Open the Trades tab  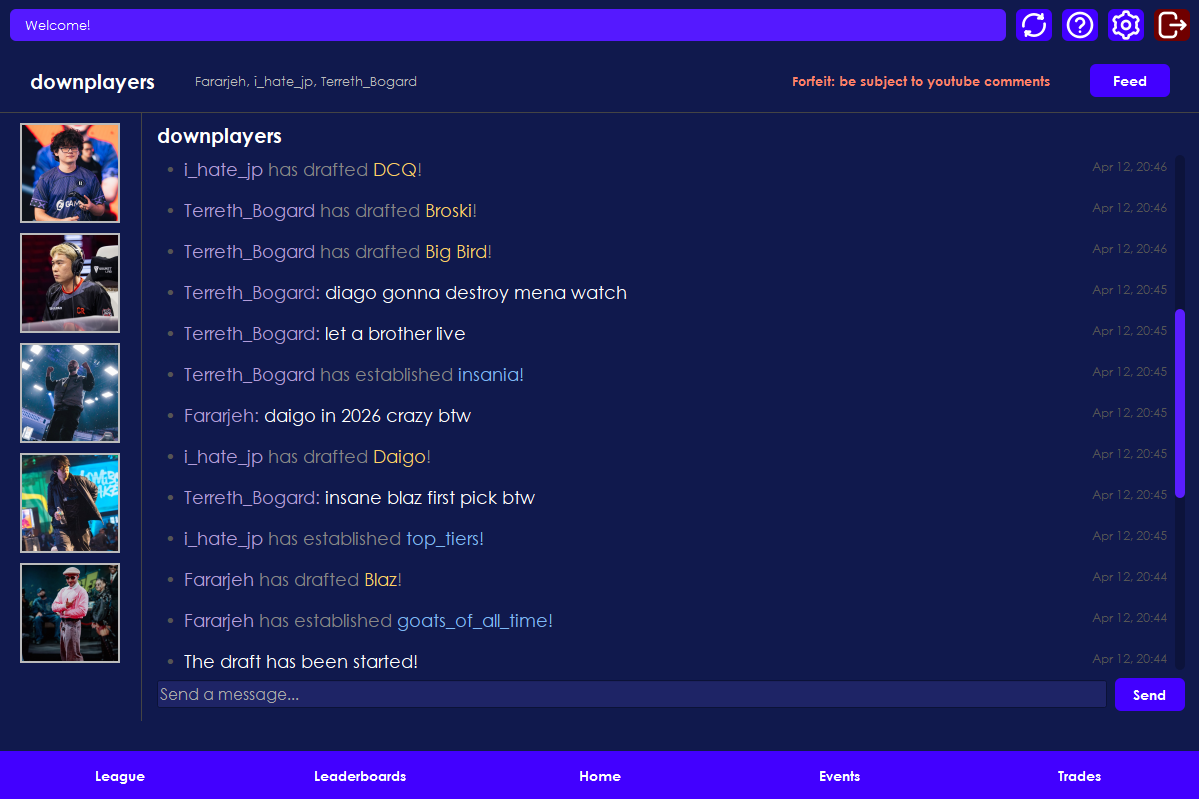click(1079, 776)
